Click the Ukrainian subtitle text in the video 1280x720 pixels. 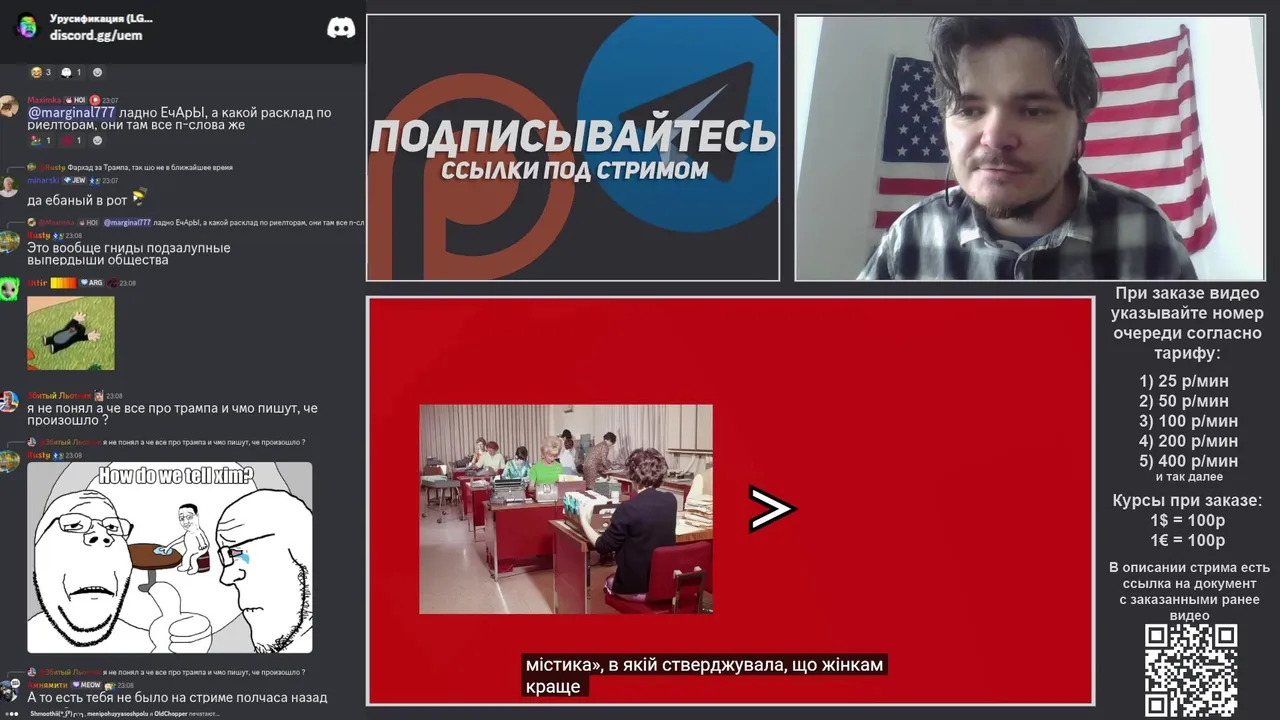705,675
